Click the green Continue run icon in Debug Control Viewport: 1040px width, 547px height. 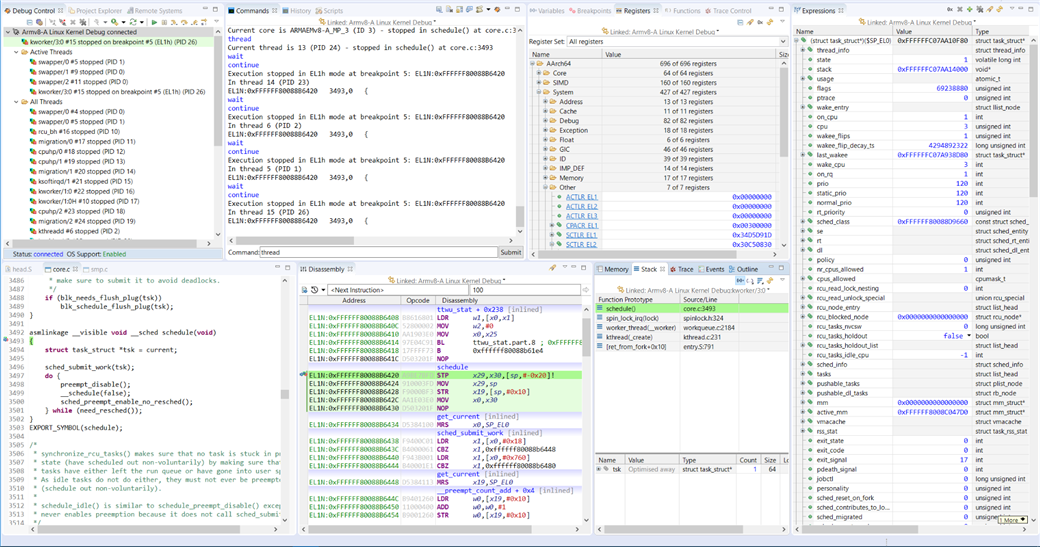click(153, 22)
